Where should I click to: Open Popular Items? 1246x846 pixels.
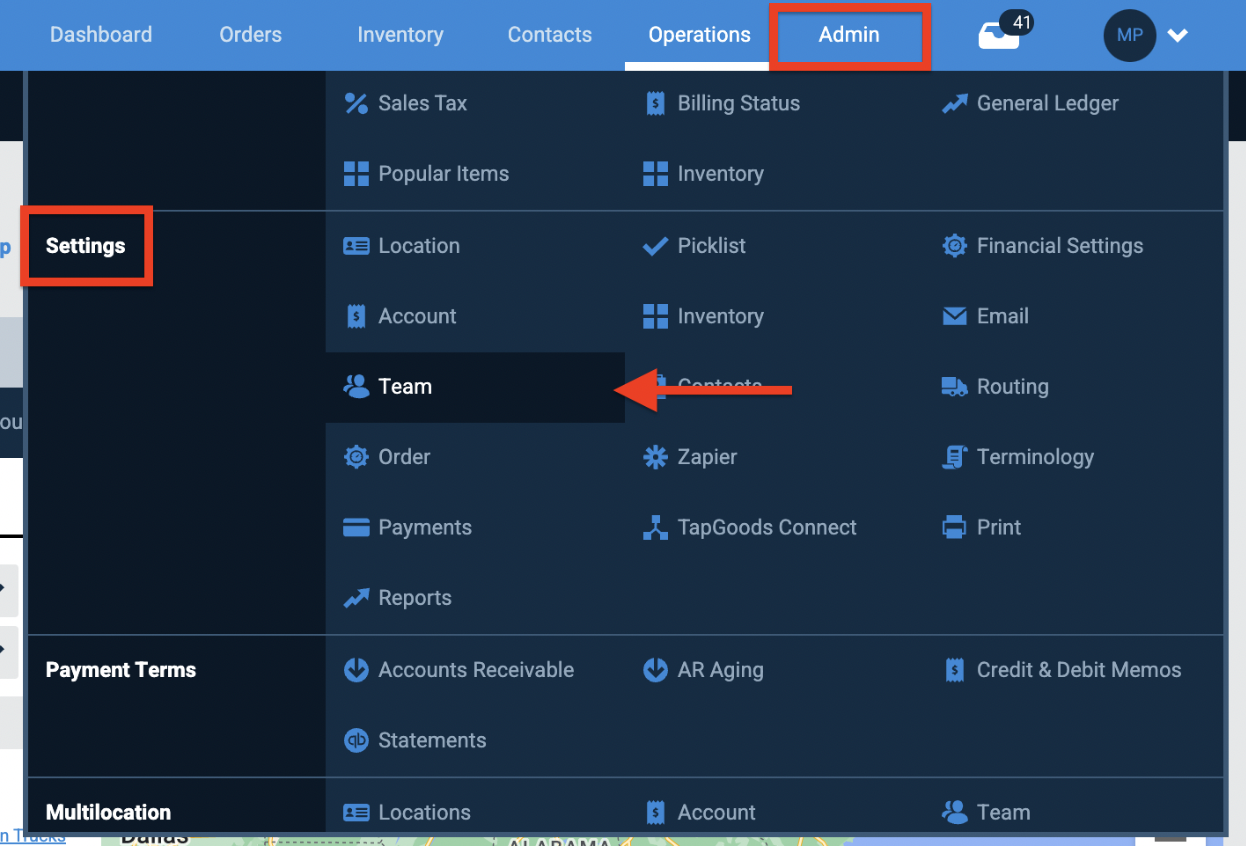[x=443, y=174]
